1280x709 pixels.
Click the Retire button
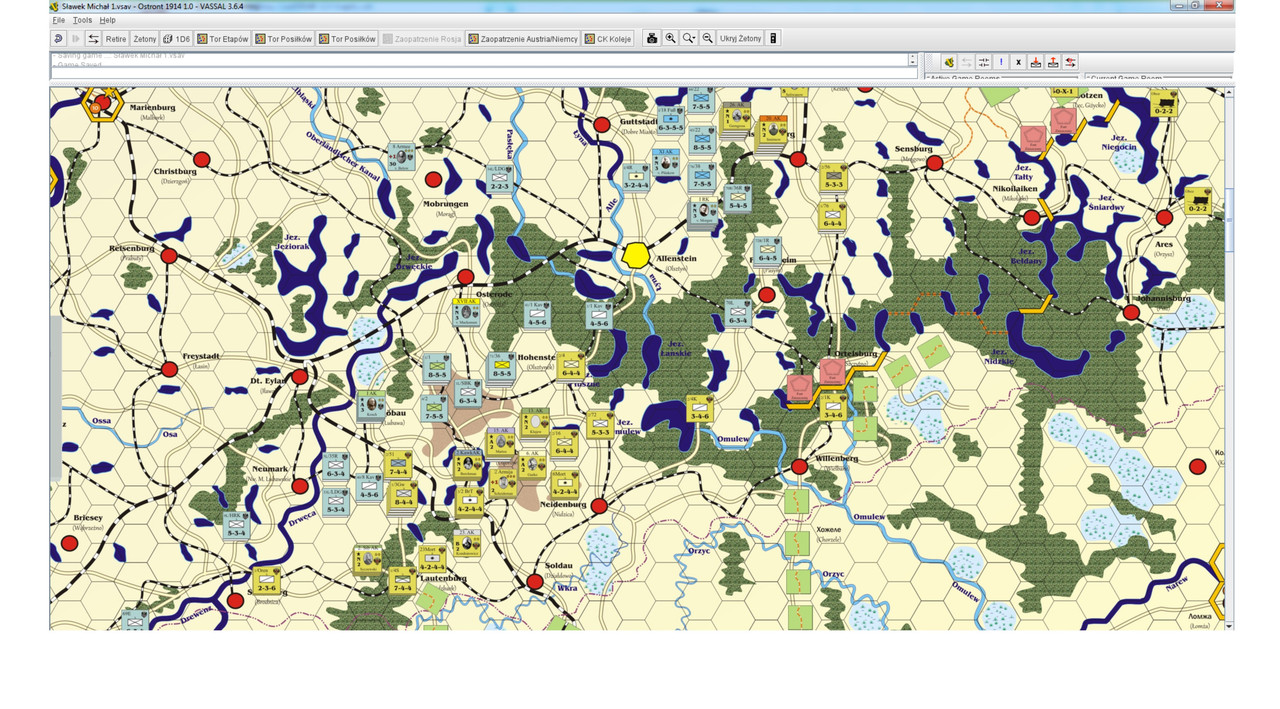(x=116, y=39)
